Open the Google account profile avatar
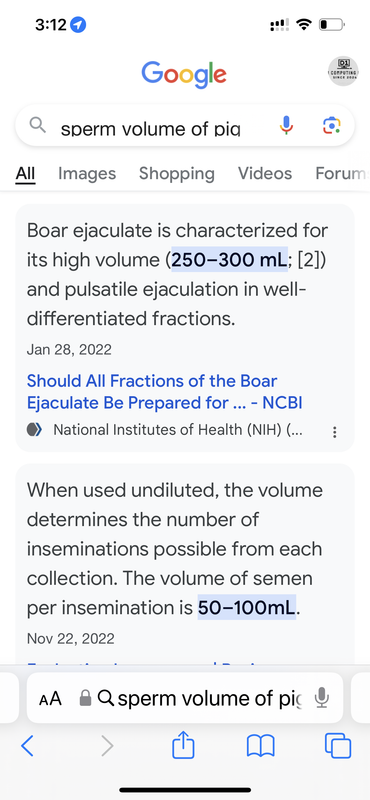The width and height of the screenshot is (370, 800). [x=342, y=71]
